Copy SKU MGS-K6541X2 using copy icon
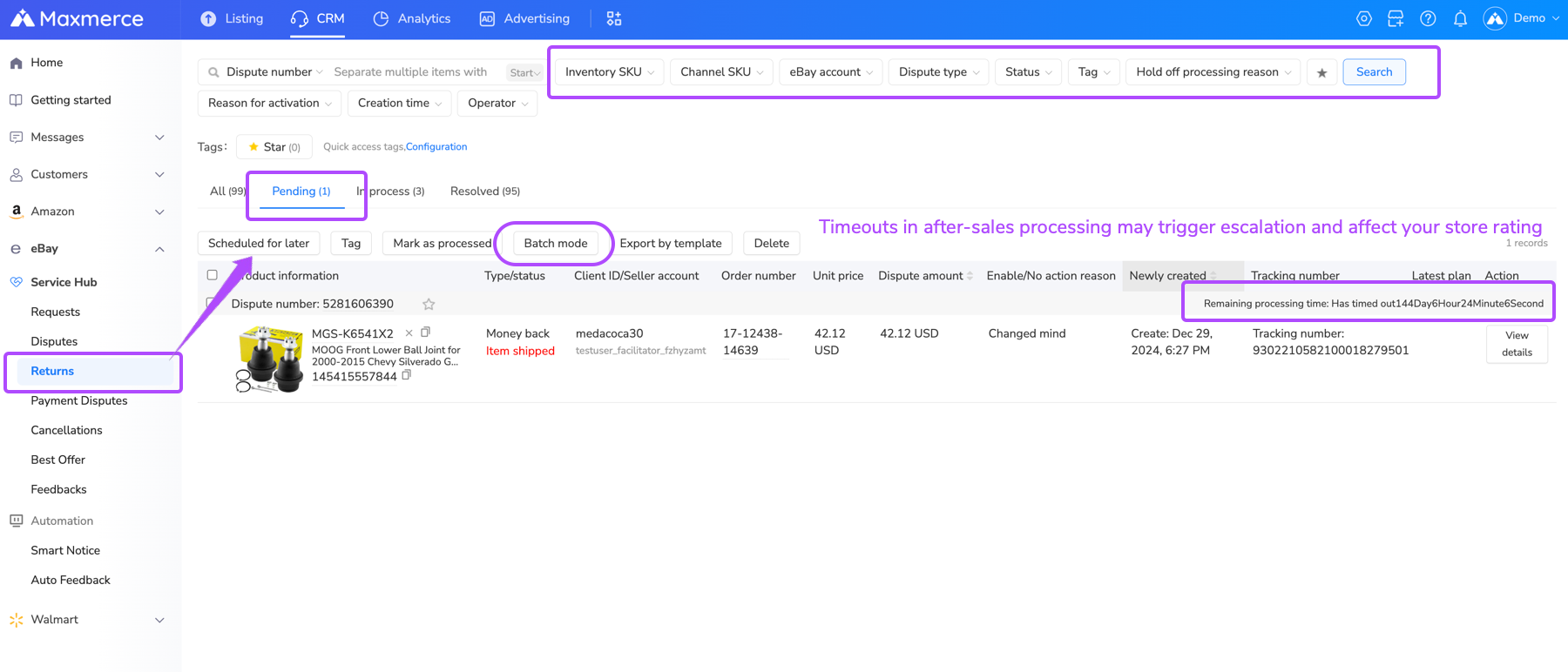The width and height of the screenshot is (1568, 672). coord(425,333)
